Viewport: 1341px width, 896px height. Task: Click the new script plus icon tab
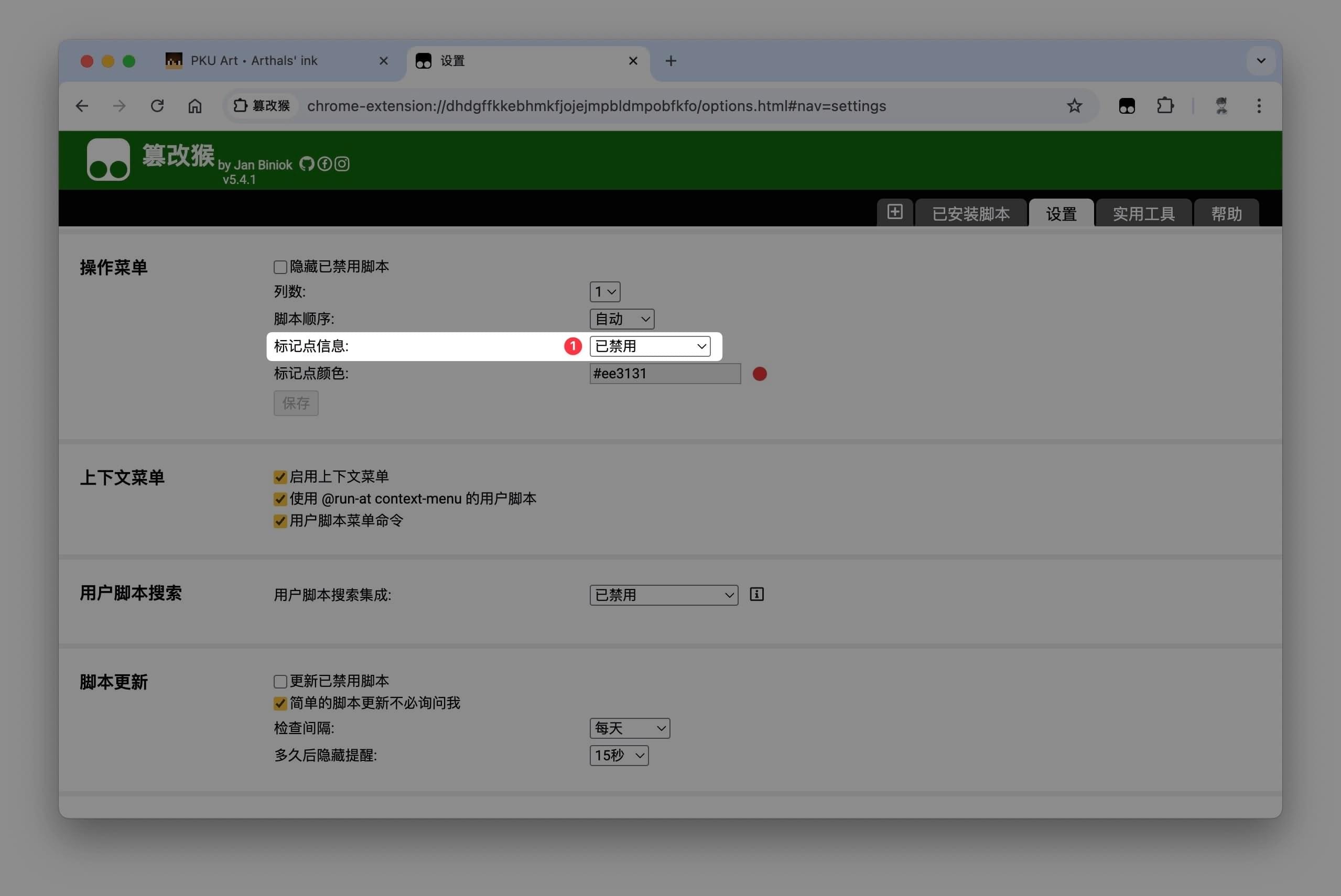894,212
